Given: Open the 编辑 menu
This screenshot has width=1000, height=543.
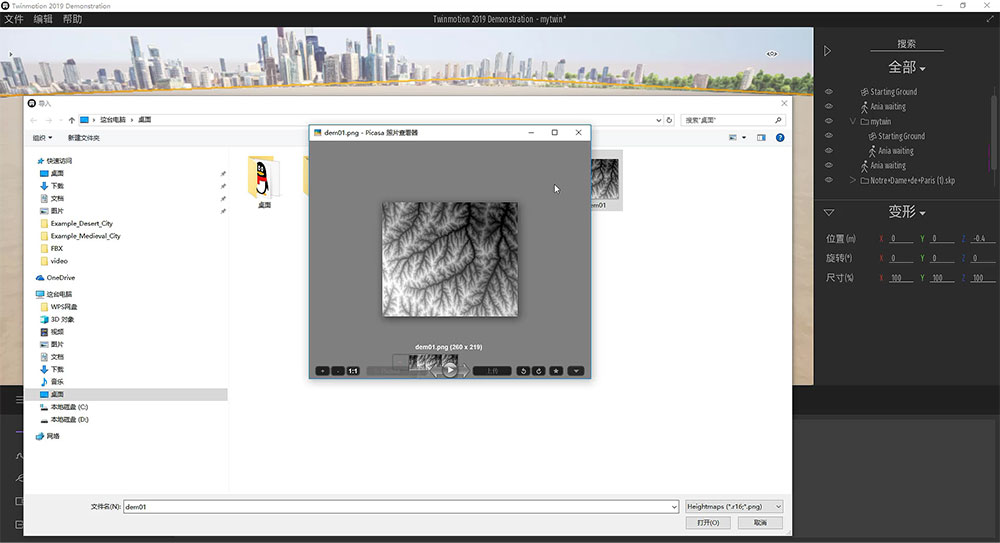Looking at the screenshot, I should pos(43,19).
